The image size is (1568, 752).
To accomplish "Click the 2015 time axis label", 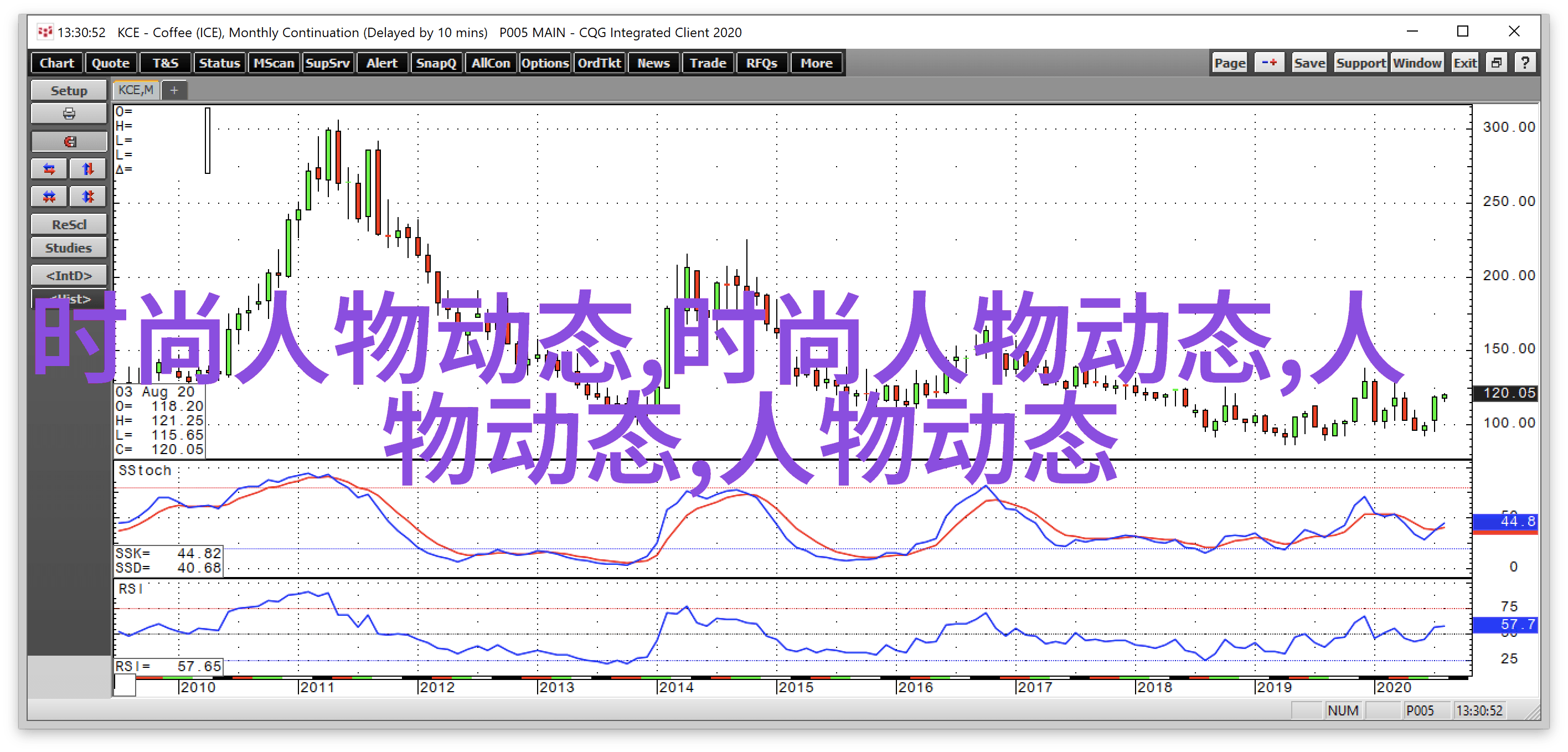I will click(x=796, y=687).
